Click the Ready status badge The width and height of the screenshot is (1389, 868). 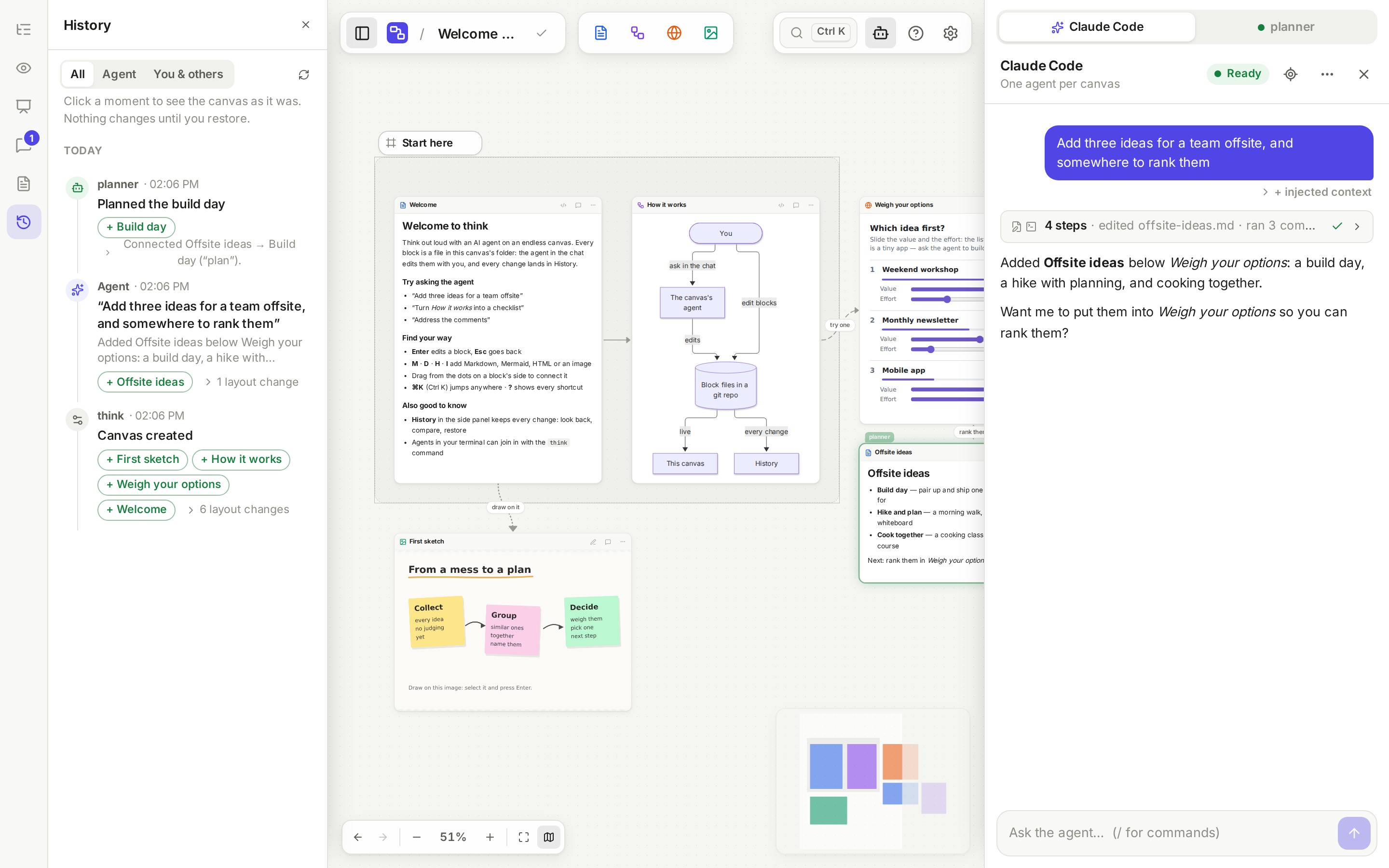[1238, 74]
